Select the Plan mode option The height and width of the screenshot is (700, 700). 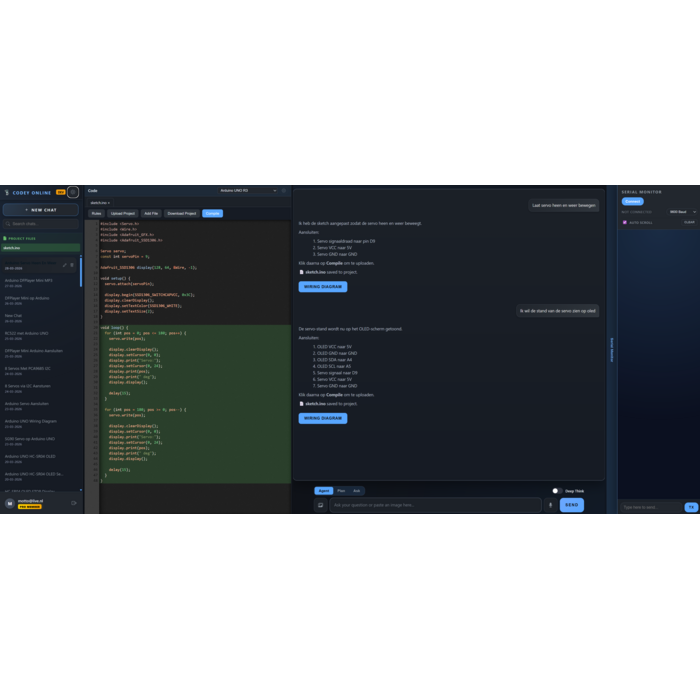point(341,491)
